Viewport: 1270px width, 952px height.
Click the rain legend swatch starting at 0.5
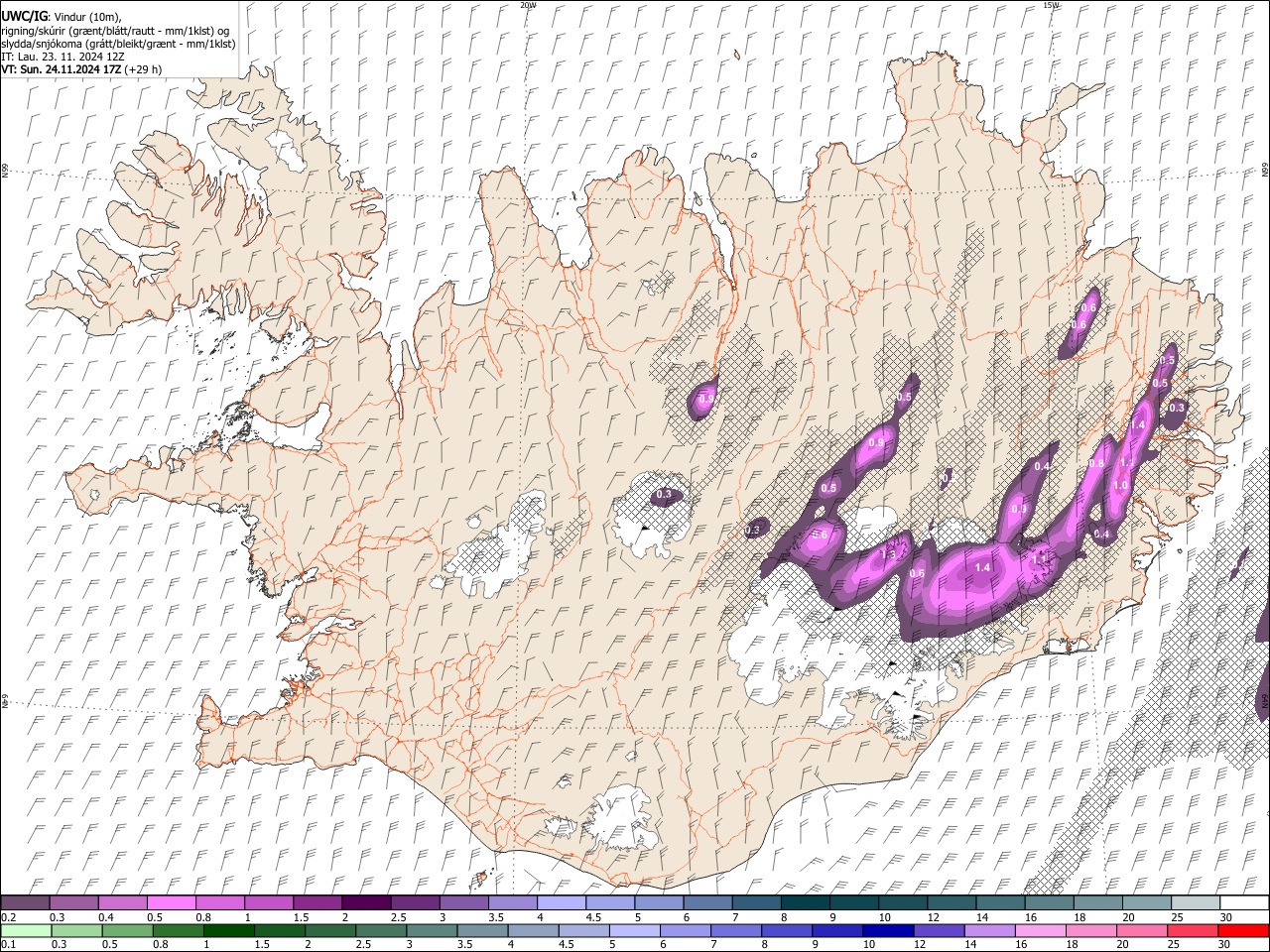pyautogui.click(x=127, y=930)
